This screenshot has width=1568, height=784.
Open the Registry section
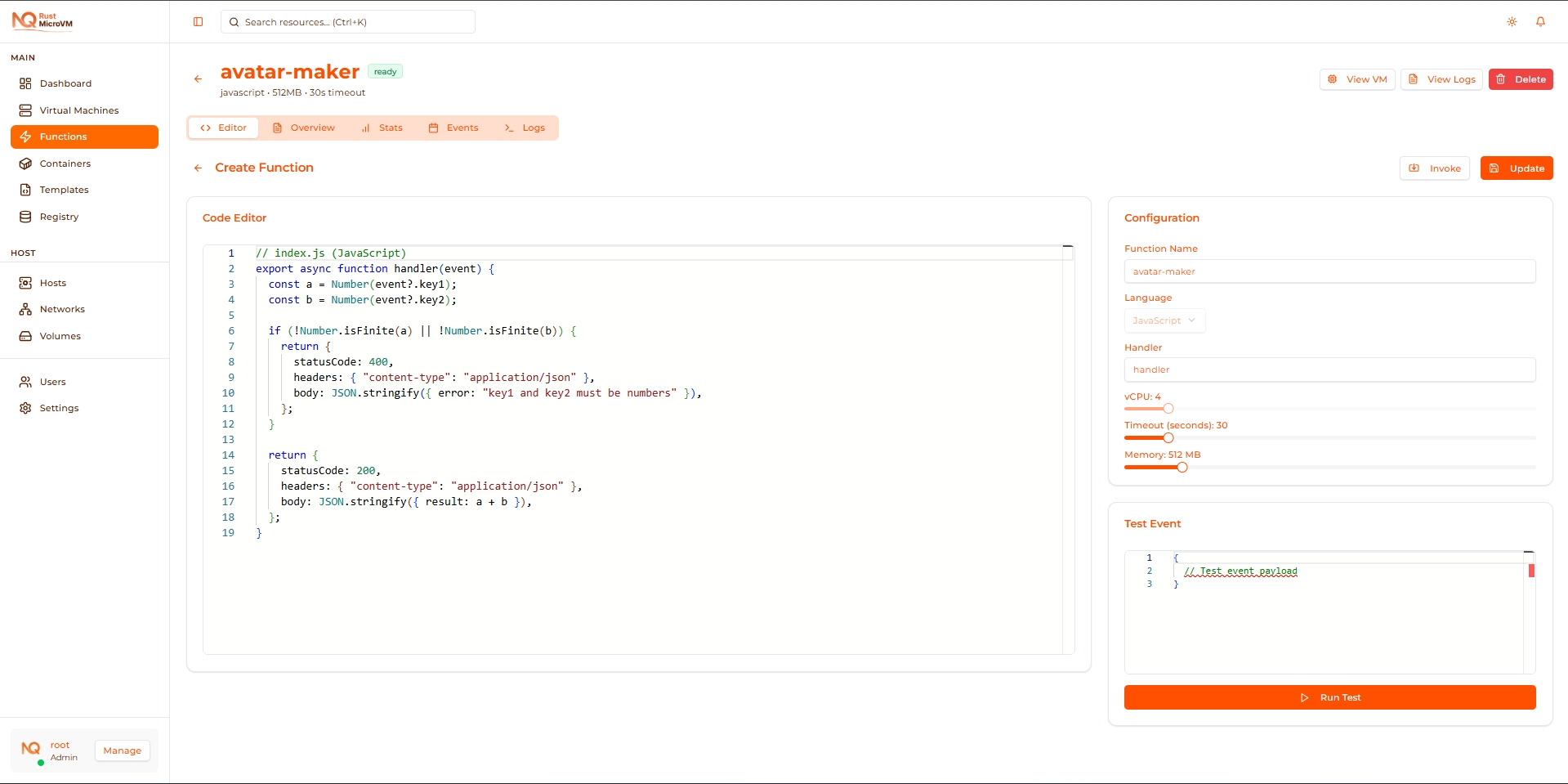(59, 216)
